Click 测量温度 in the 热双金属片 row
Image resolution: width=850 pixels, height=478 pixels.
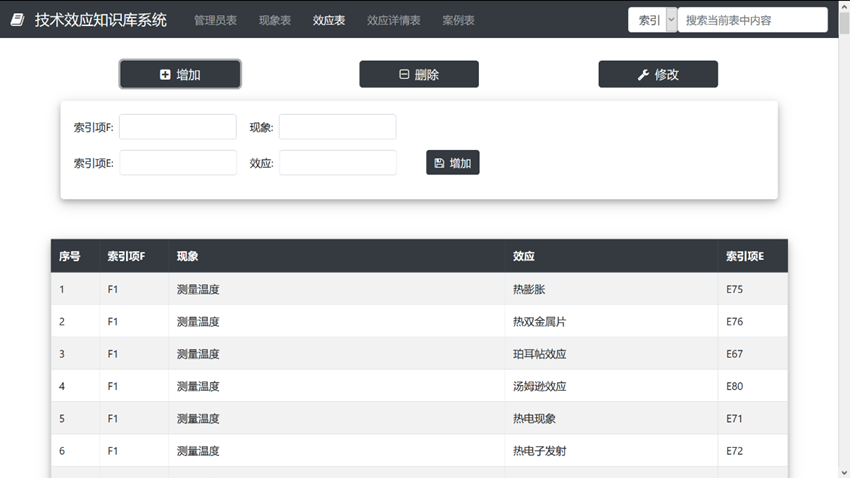198,322
